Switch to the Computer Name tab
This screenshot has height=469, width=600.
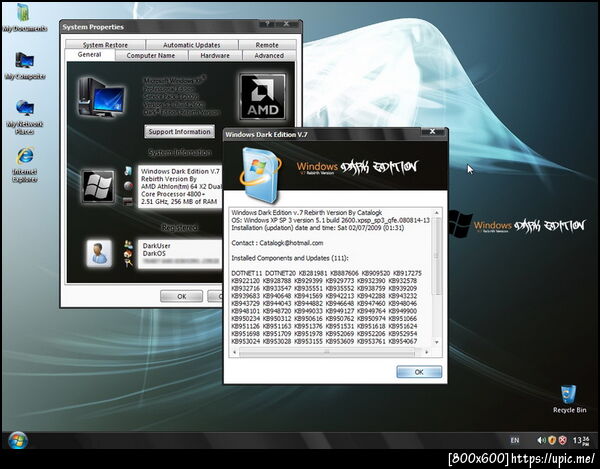click(x=151, y=55)
